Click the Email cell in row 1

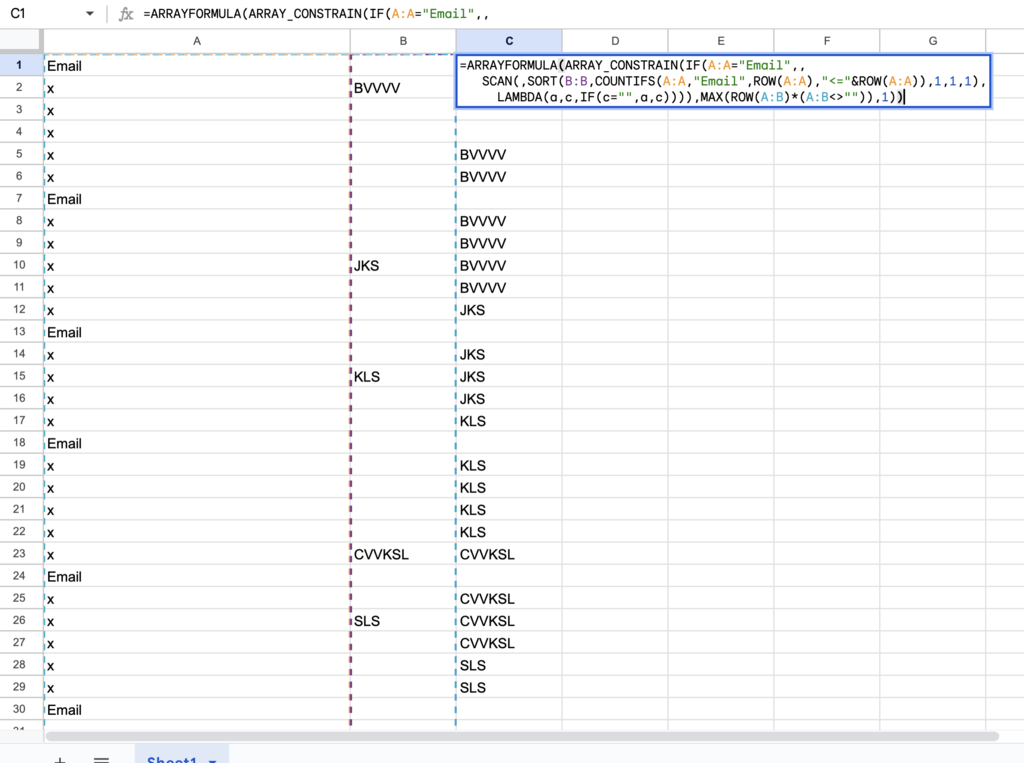click(197, 65)
